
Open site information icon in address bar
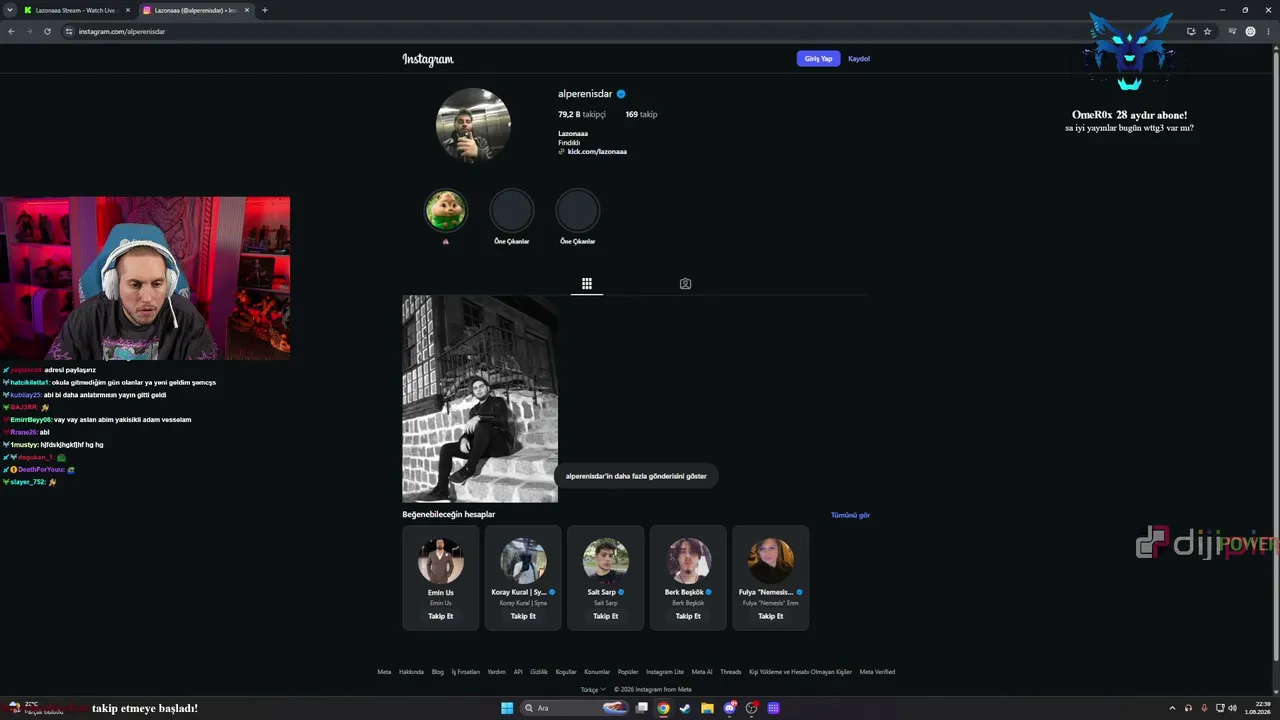coord(69,31)
